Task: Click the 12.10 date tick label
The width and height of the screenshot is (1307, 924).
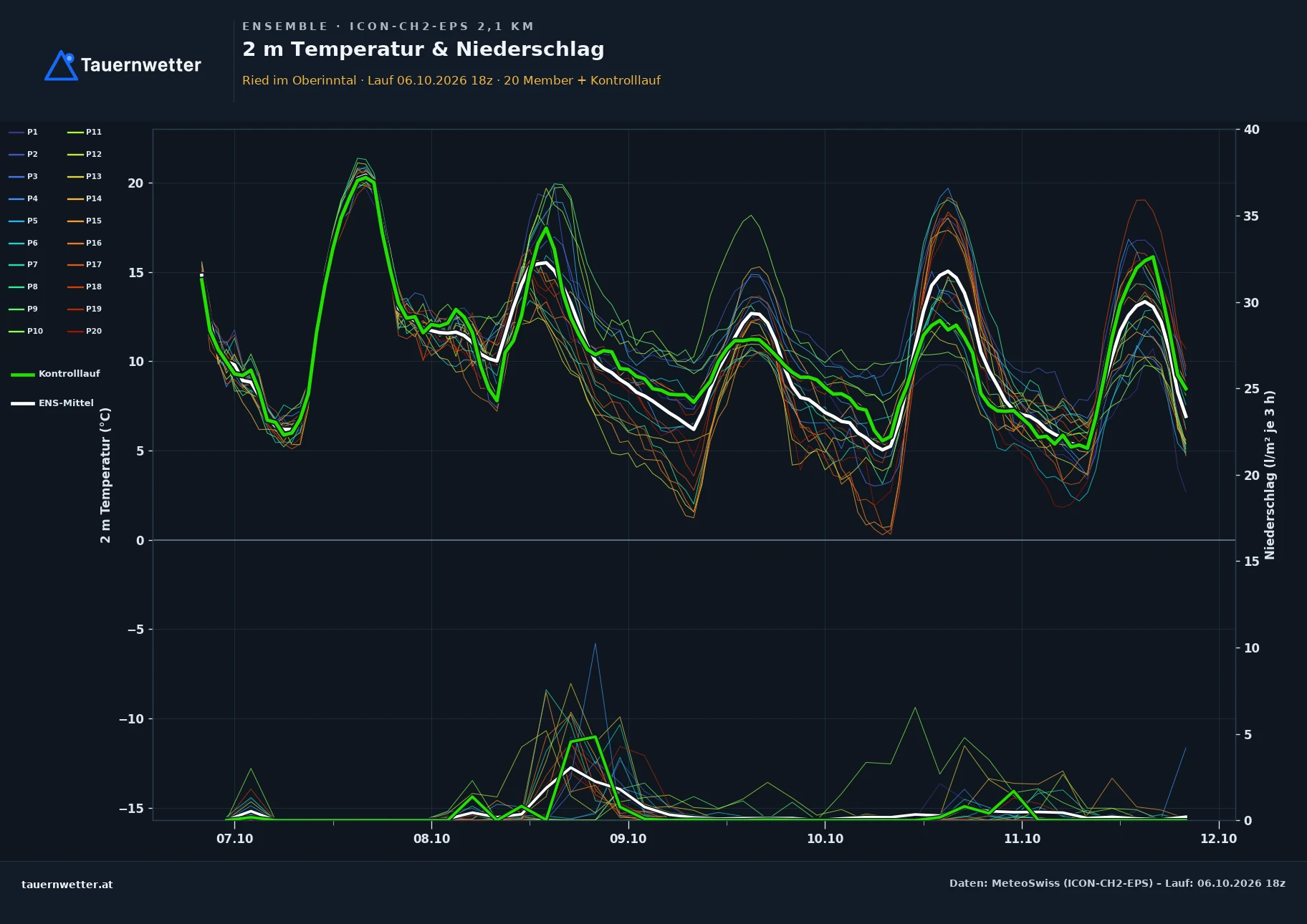Action: coord(1219,839)
